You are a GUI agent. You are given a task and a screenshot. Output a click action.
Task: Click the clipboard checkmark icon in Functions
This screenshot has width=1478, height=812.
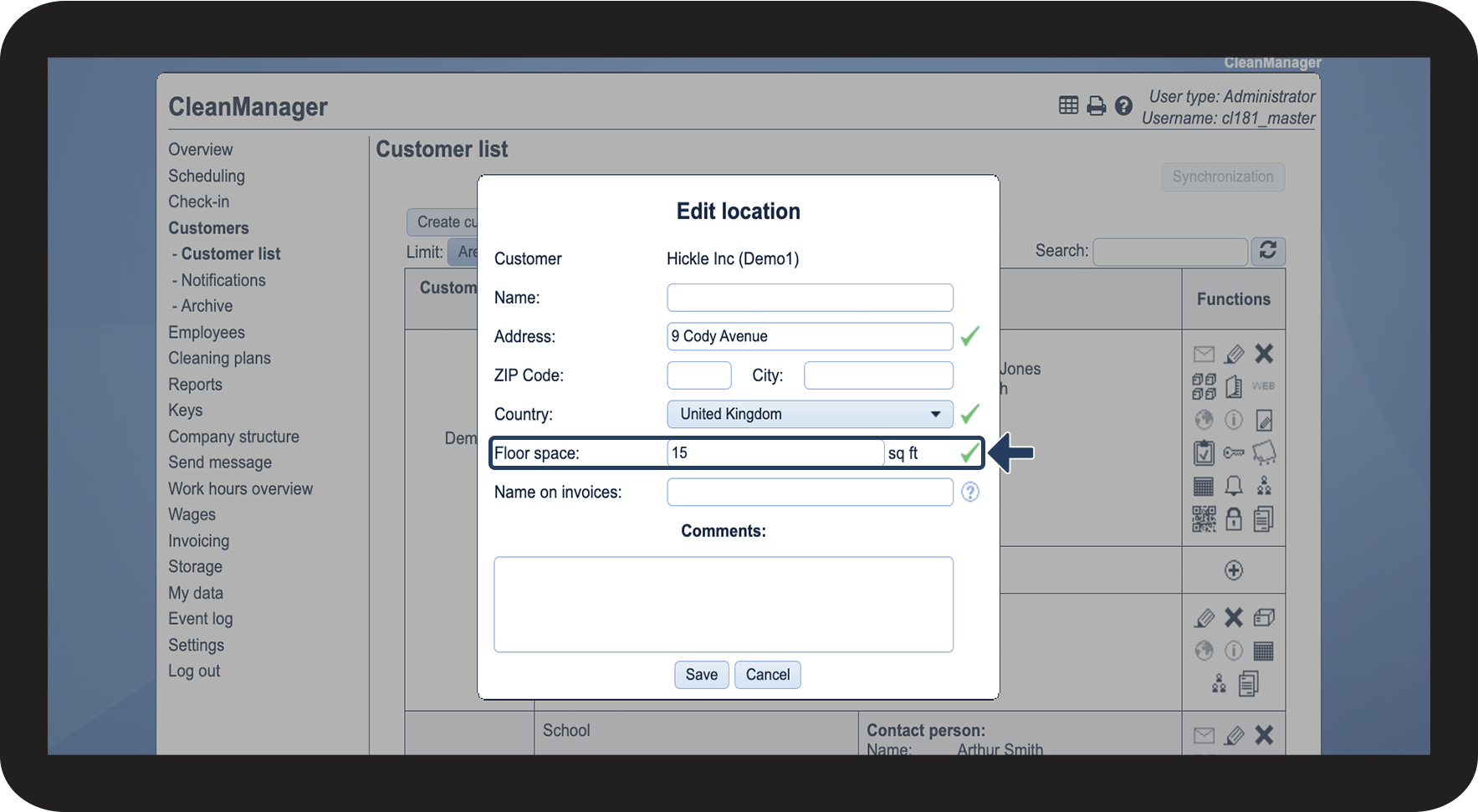(x=1204, y=452)
